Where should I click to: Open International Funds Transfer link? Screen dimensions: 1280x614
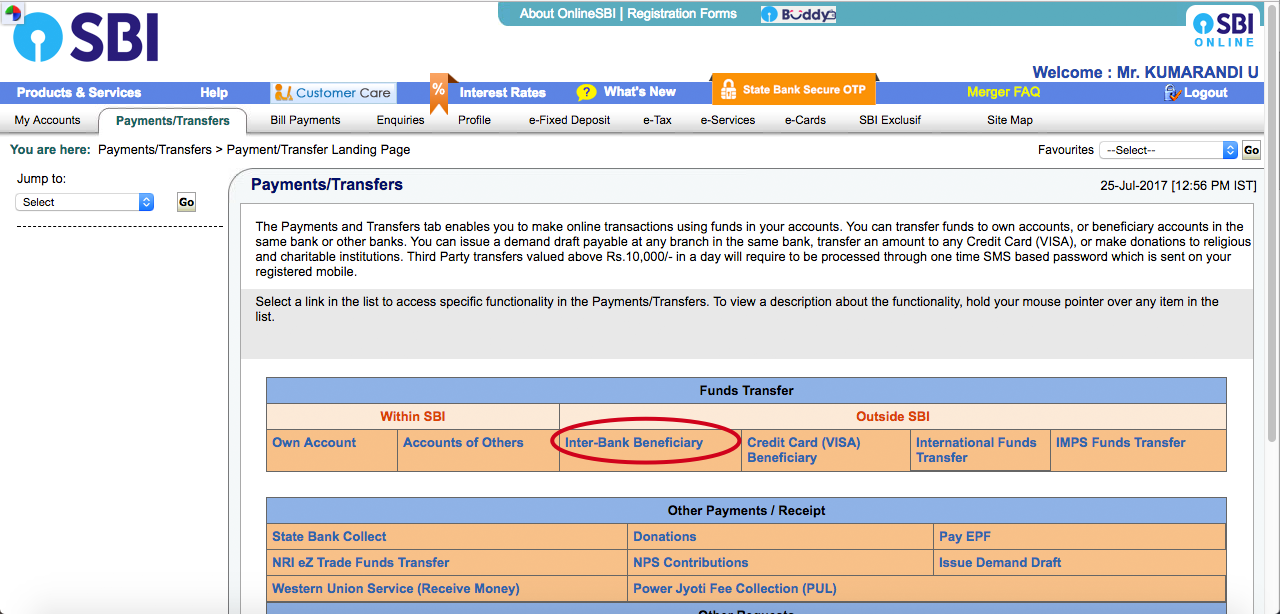click(x=976, y=450)
